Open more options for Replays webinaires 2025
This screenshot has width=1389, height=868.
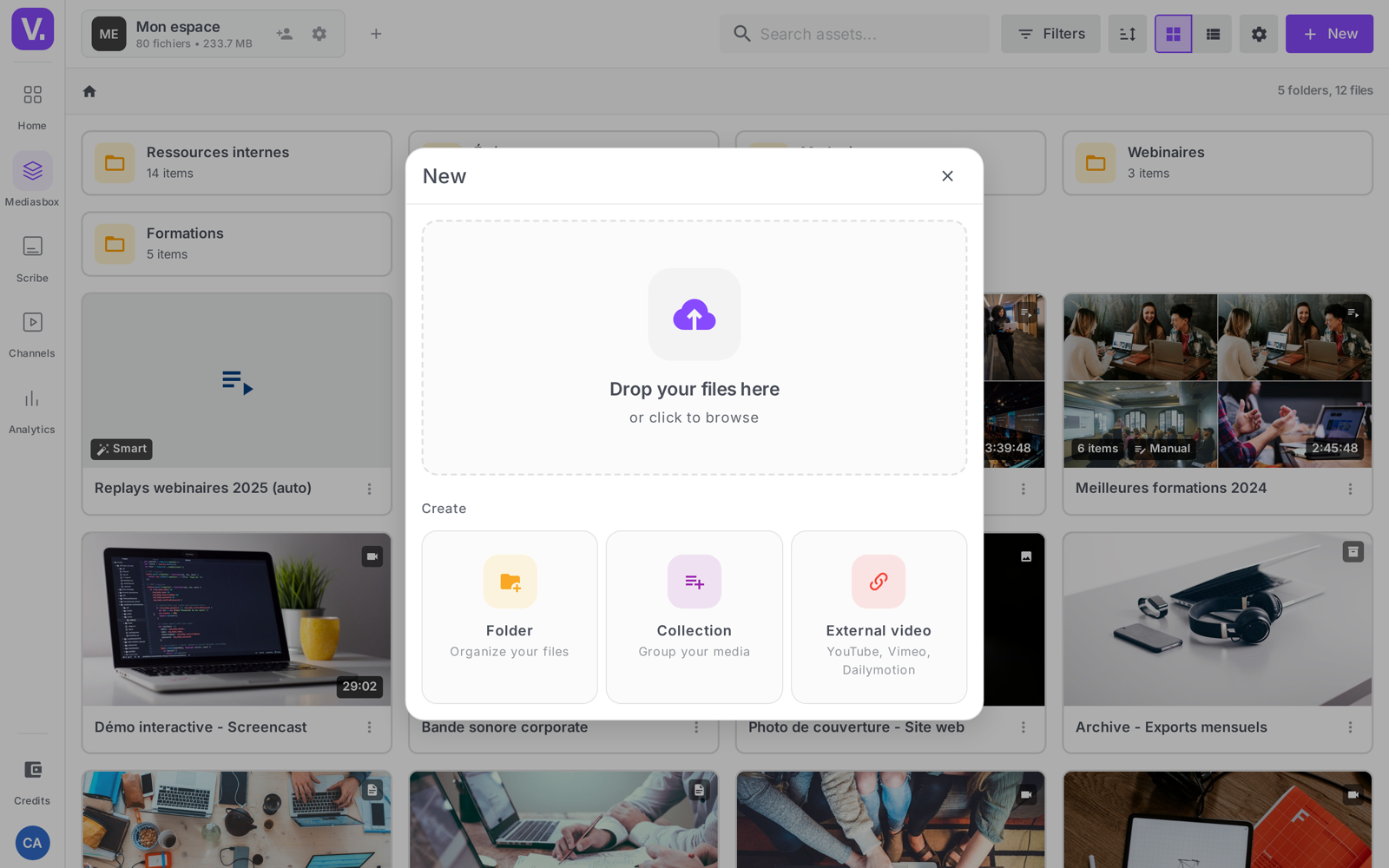click(x=370, y=489)
